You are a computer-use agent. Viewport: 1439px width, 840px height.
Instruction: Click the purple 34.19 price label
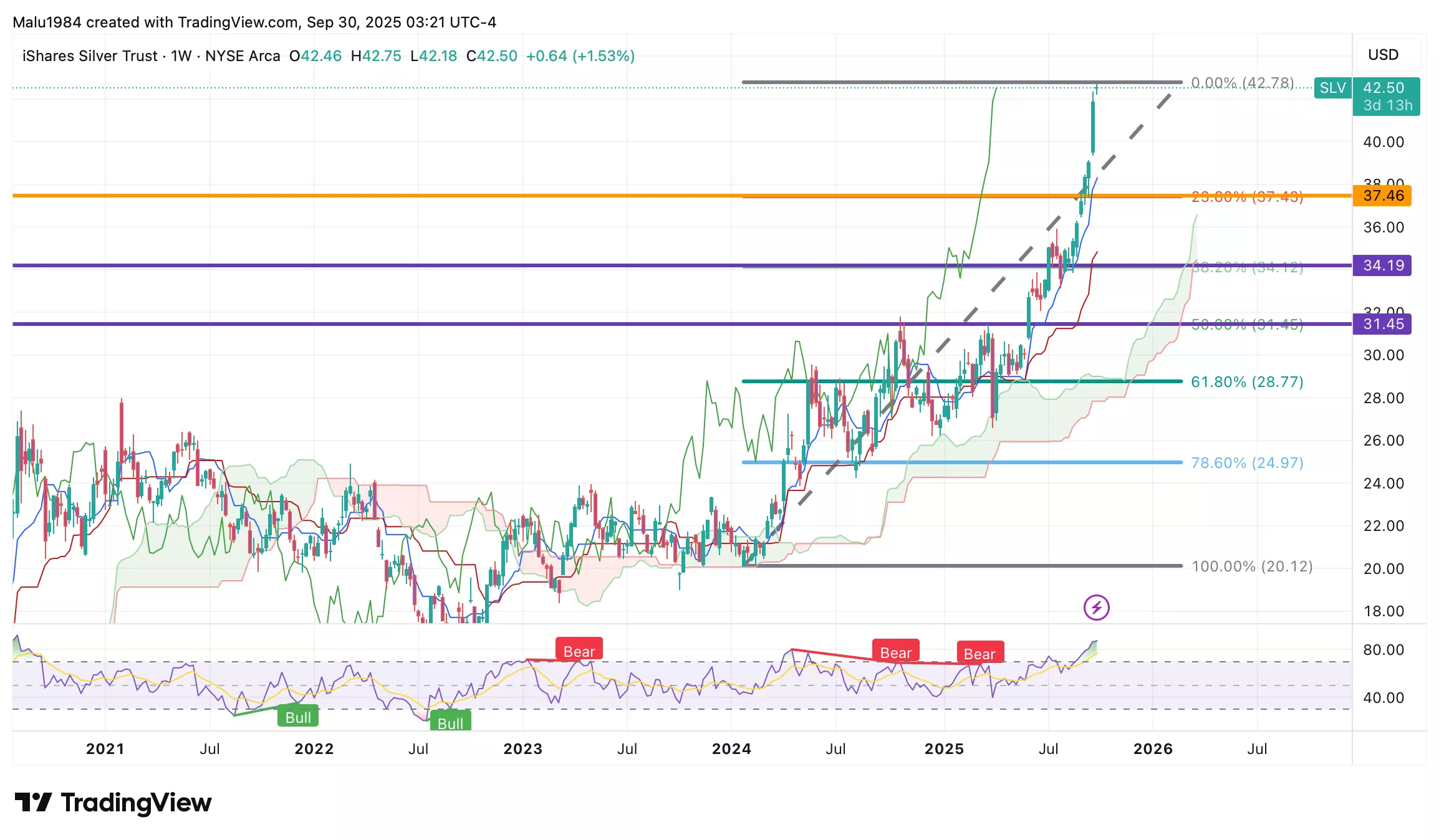pos(1382,265)
